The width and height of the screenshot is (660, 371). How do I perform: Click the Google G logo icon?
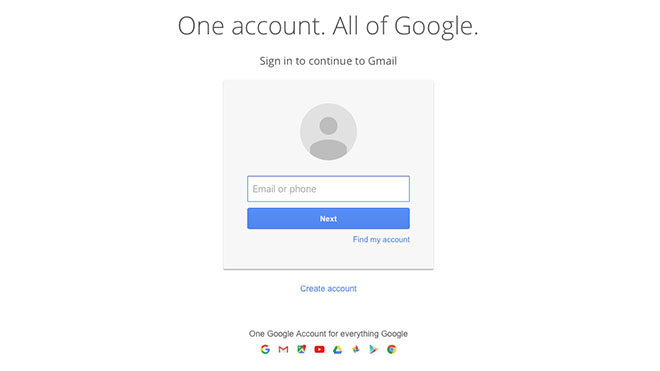265,349
